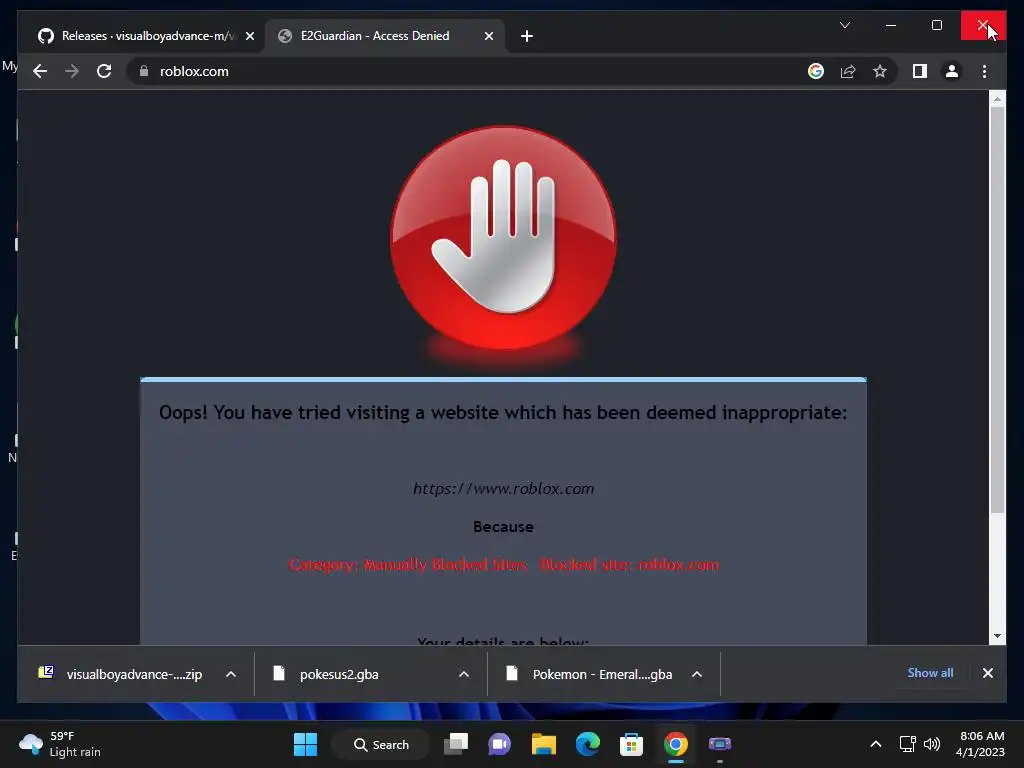Open the VisualBoyAdvance emulator taskbar icon
The width and height of the screenshot is (1024, 768).
tap(720, 744)
